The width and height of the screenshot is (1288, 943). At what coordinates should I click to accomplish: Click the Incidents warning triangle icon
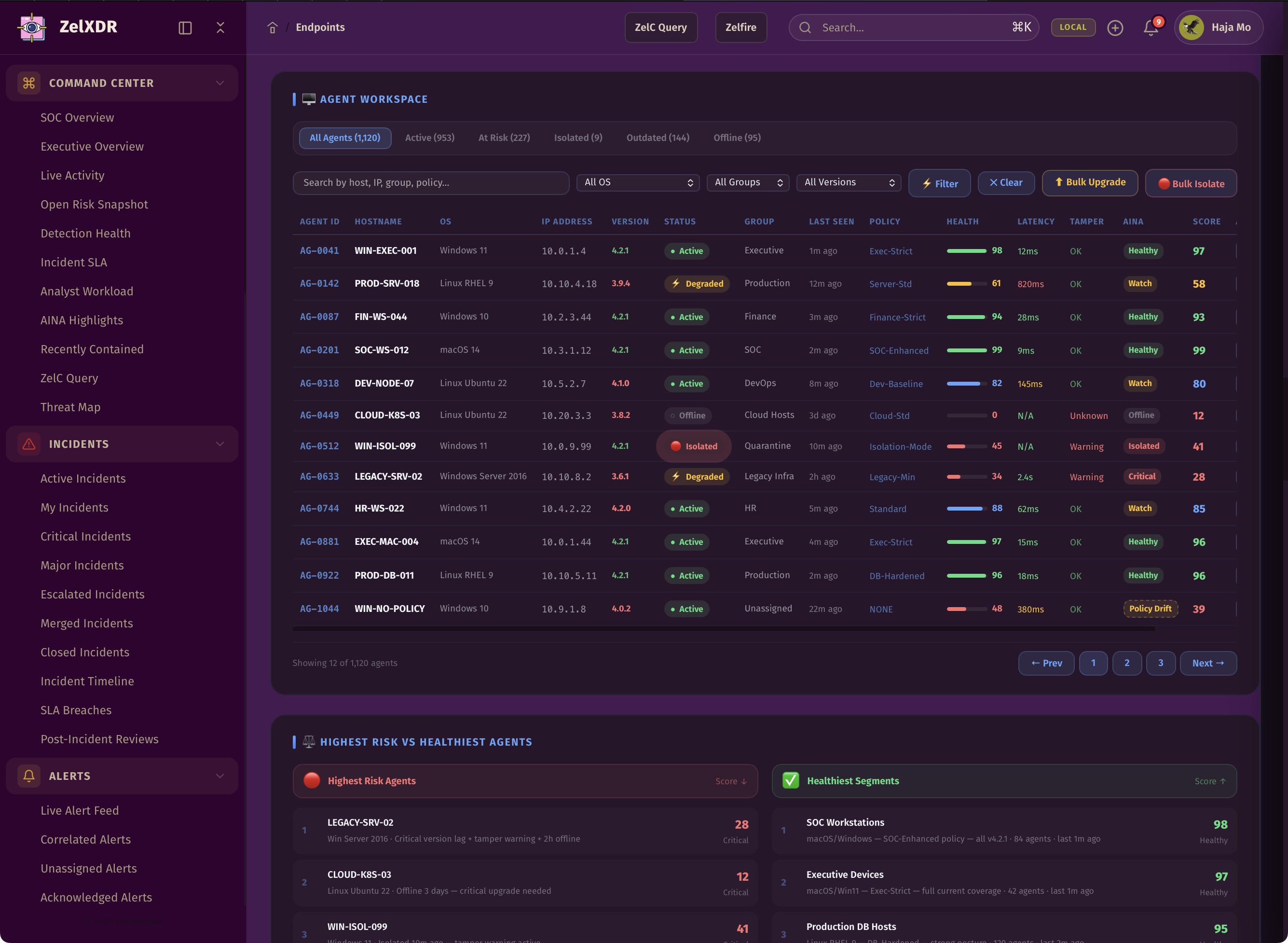coord(29,444)
